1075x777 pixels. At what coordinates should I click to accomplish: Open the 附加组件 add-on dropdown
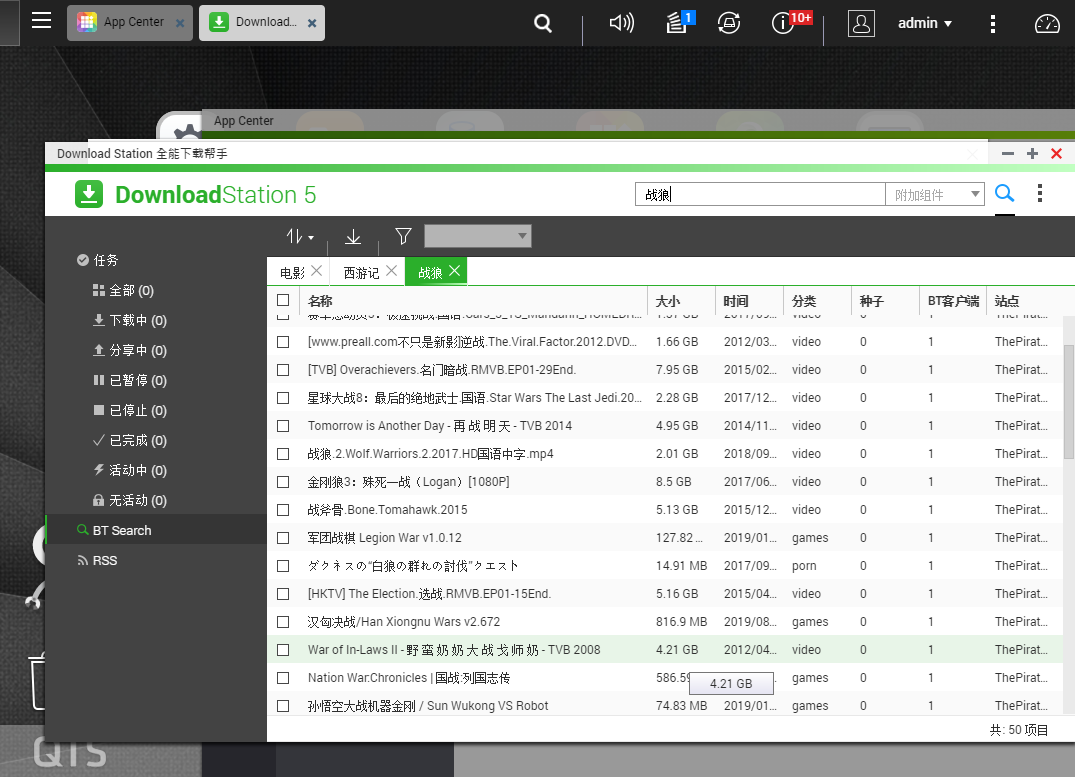tap(935, 195)
